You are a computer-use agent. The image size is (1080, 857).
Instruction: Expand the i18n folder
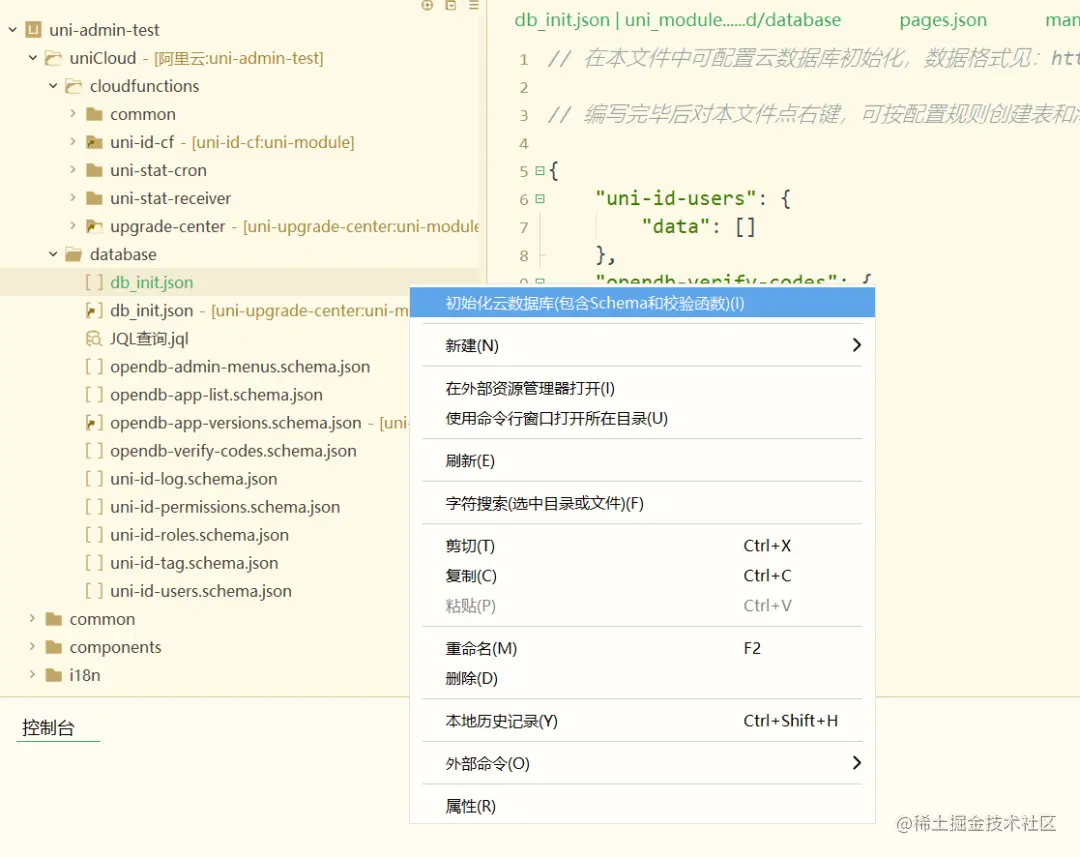tap(32, 675)
